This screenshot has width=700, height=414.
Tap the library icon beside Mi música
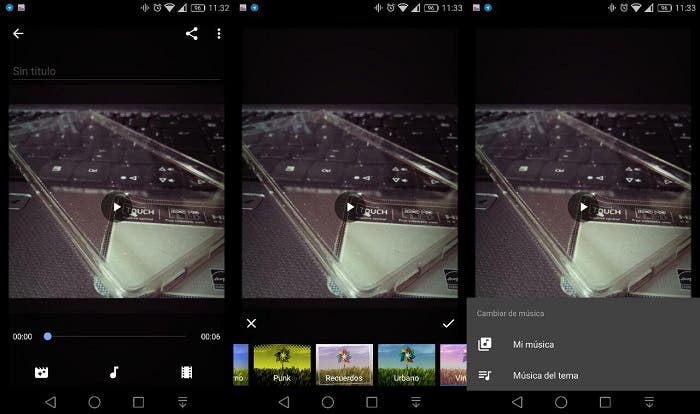[485, 344]
